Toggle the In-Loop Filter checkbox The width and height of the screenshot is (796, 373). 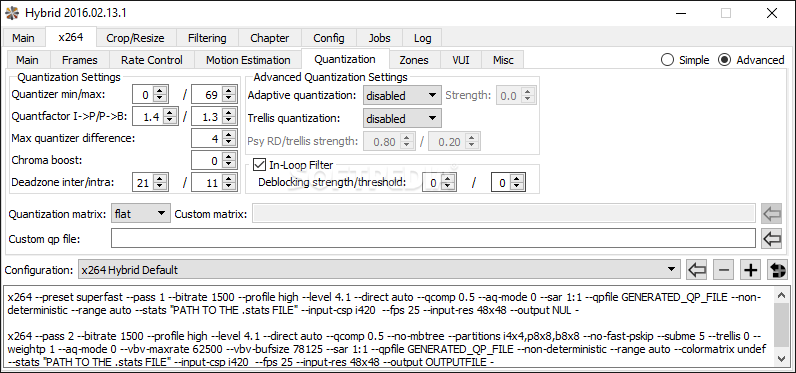259,164
